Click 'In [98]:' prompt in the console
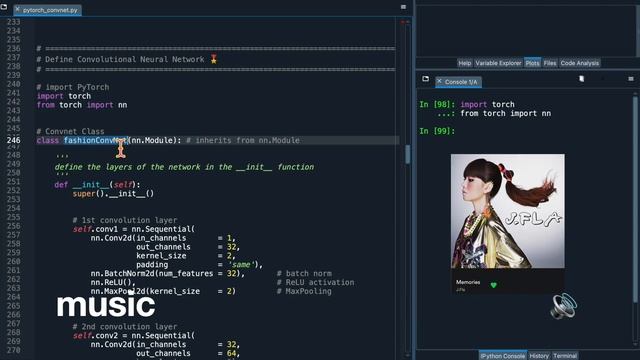Viewport: 640px width, 360px height. point(437,104)
